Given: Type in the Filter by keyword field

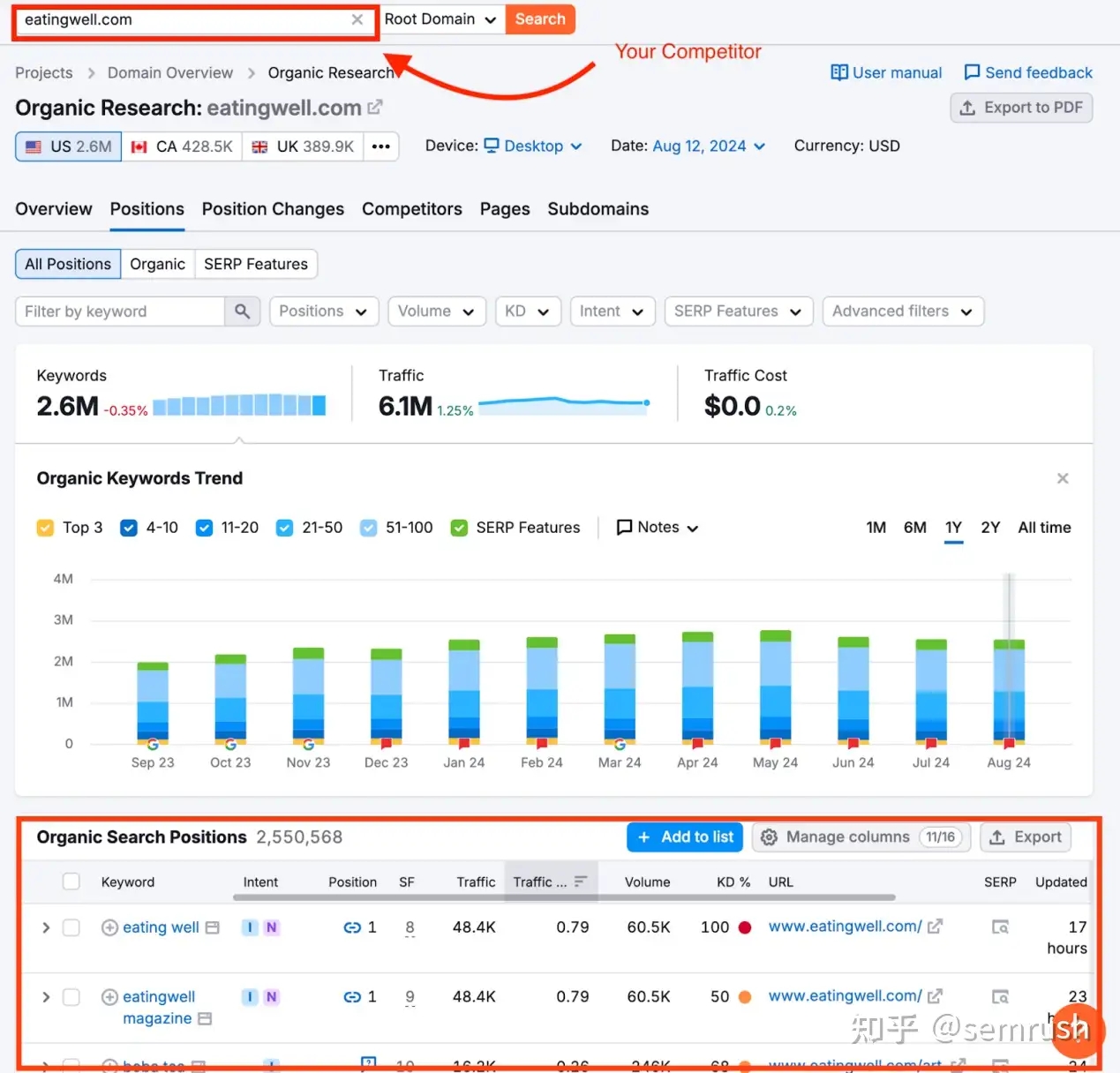Looking at the screenshot, I should point(119,311).
